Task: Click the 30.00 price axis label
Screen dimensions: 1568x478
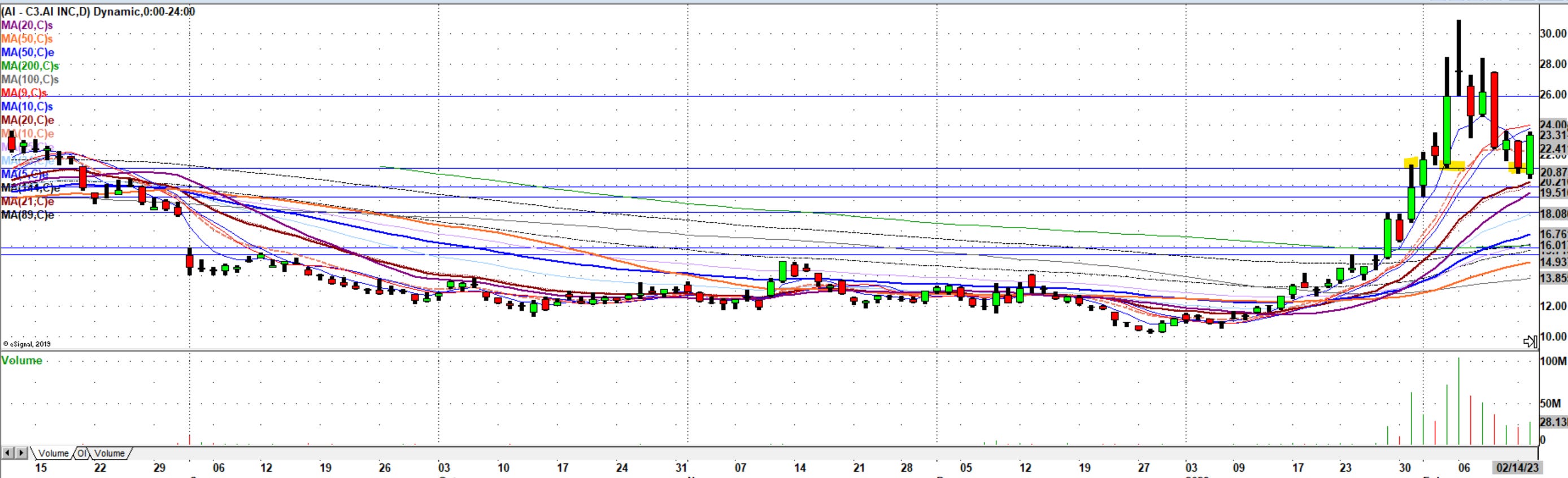Action: click(x=1553, y=33)
